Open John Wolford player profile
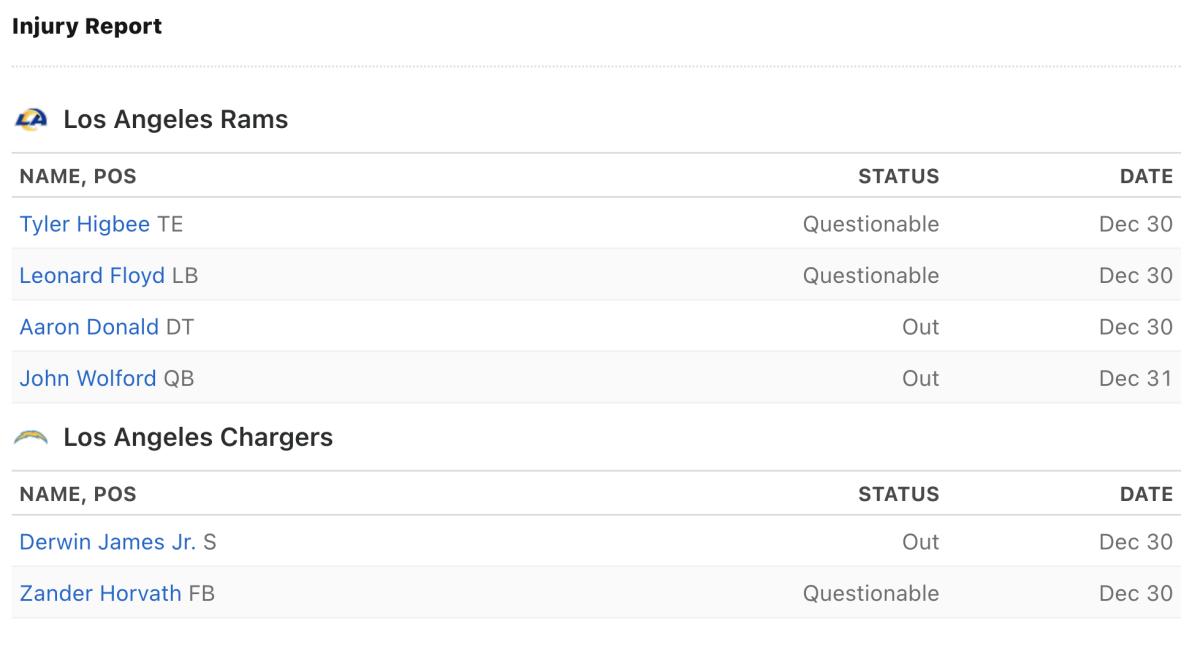 [88, 378]
